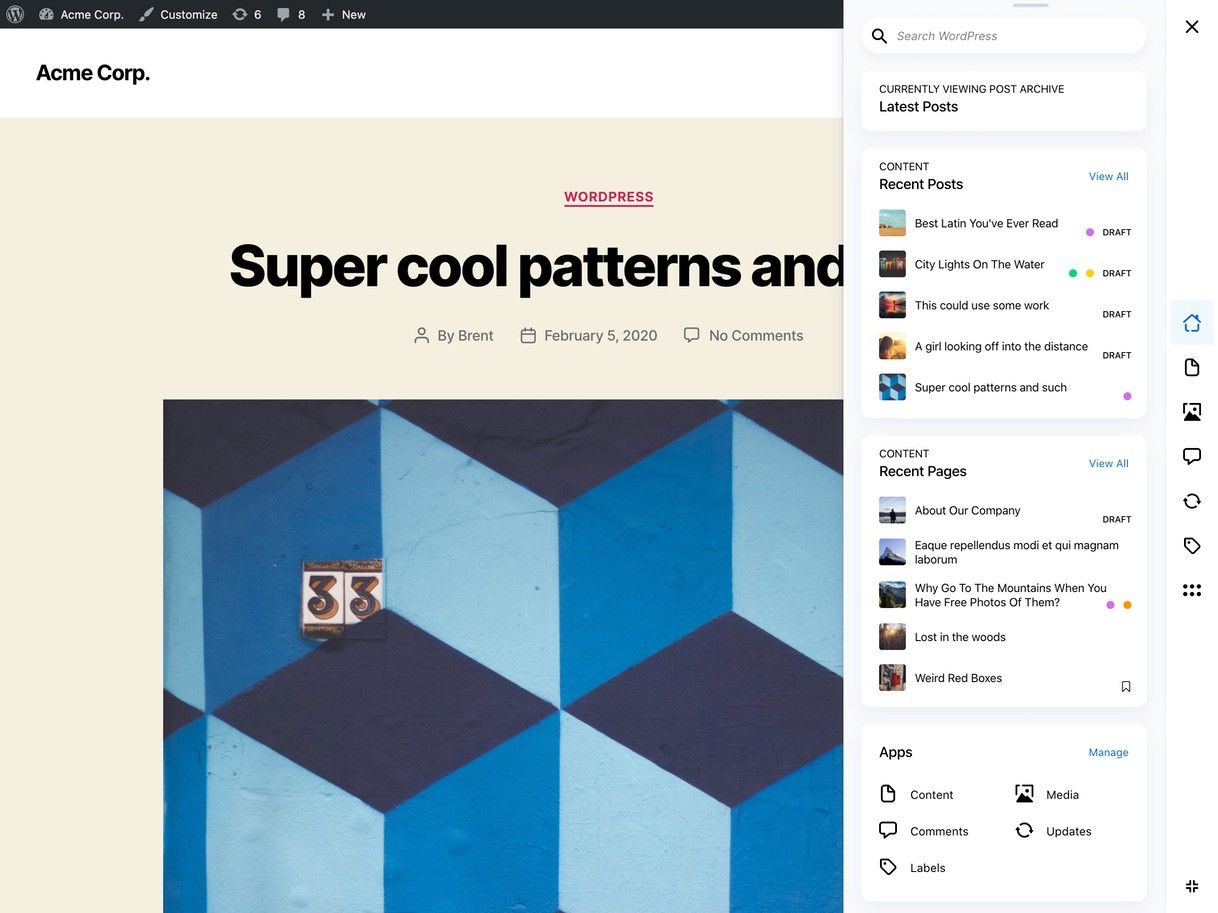Open the New content menu
Viewport: 1218px width, 913px height.
click(x=343, y=14)
